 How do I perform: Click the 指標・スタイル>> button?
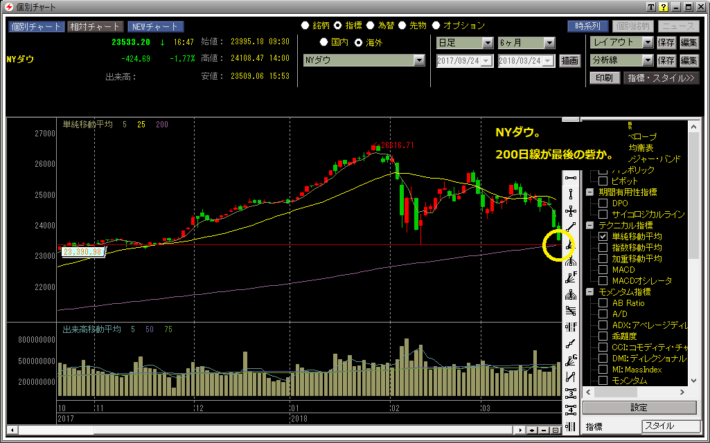pos(661,78)
